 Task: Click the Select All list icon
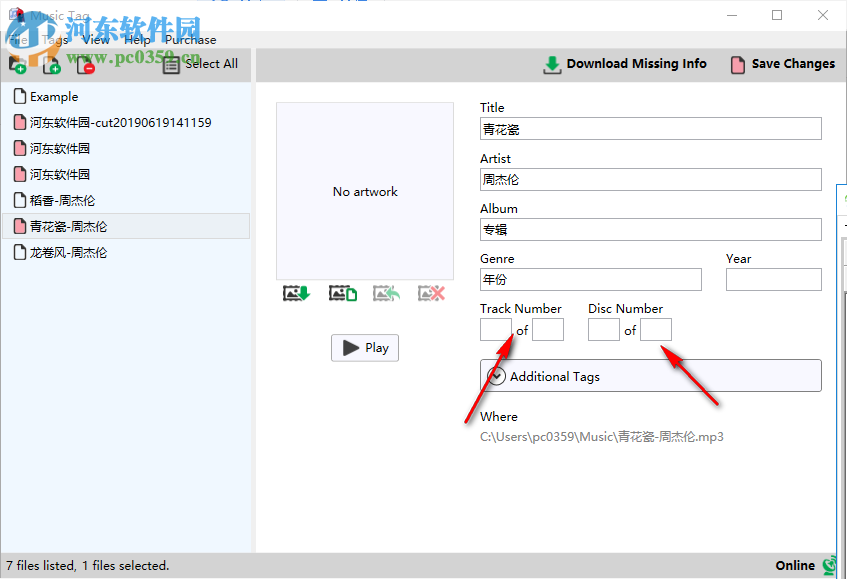(171, 65)
